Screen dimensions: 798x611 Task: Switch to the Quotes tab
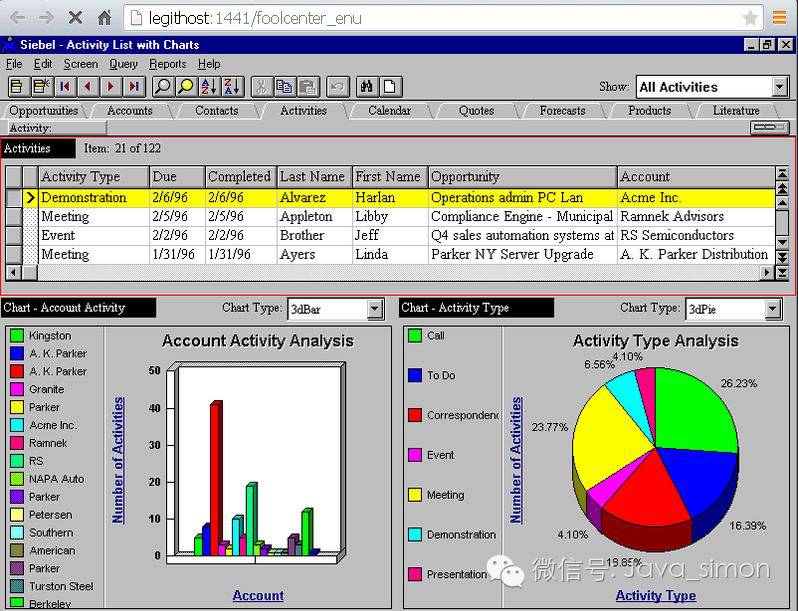476,110
